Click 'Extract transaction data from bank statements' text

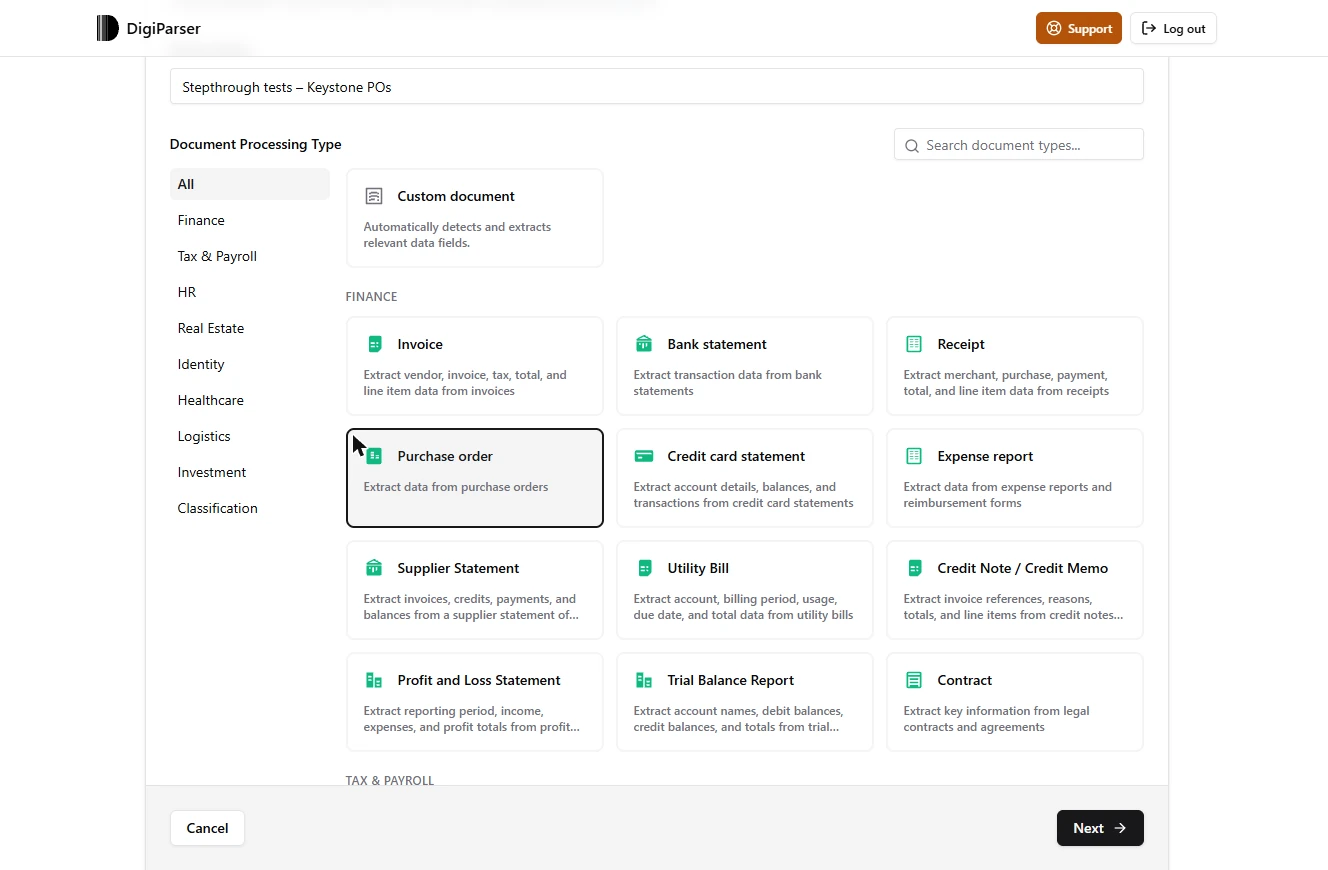pyautogui.click(x=728, y=383)
